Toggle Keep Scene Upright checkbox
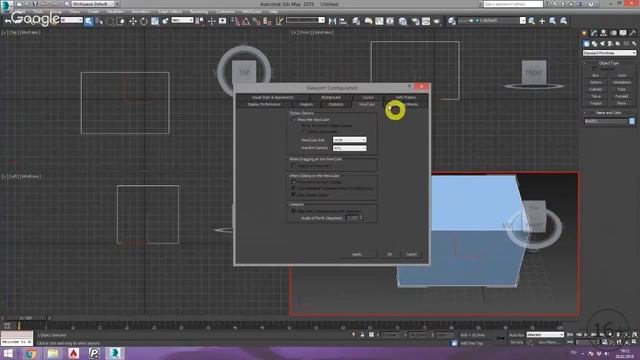This screenshot has width=640, height=360. tap(293, 195)
